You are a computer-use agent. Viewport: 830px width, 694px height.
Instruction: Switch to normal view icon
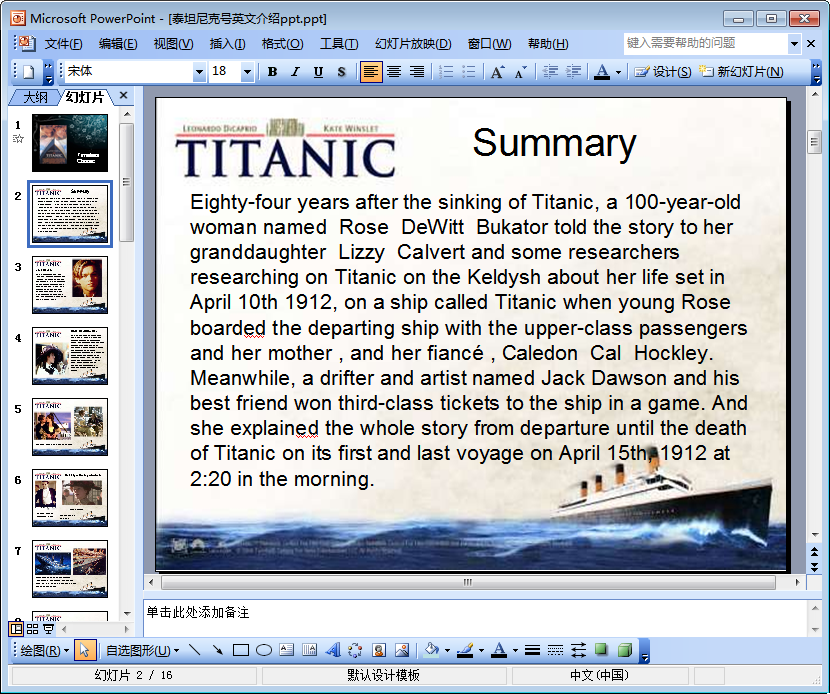pyautogui.click(x=16, y=629)
